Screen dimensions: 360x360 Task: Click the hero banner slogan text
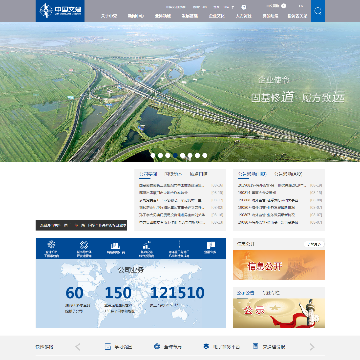[298, 98]
